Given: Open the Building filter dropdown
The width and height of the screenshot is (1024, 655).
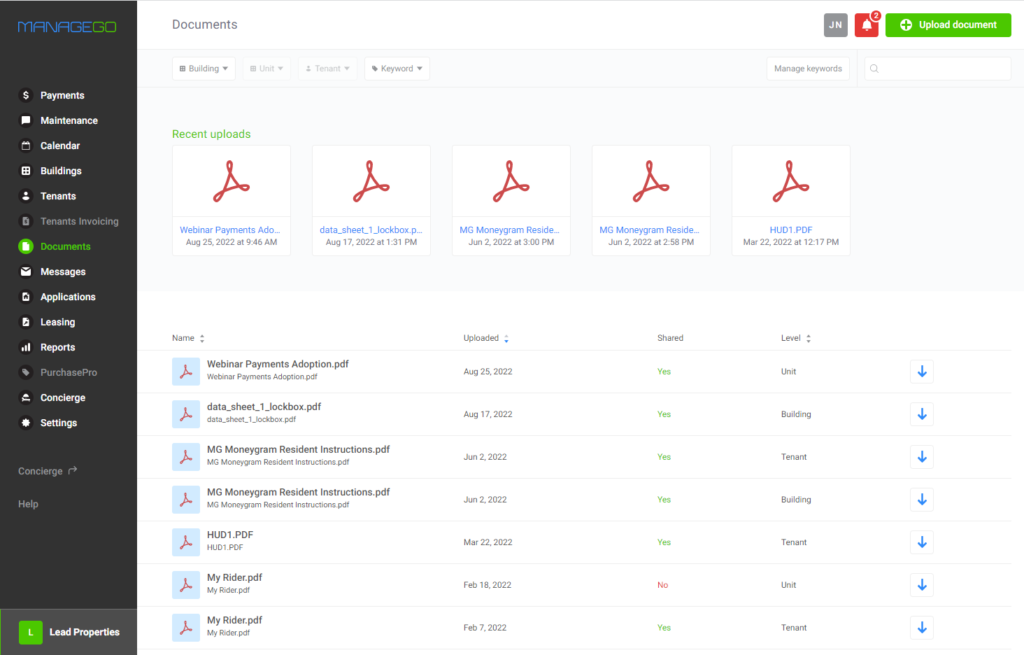Looking at the screenshot, I should click(x=203, y=68).
